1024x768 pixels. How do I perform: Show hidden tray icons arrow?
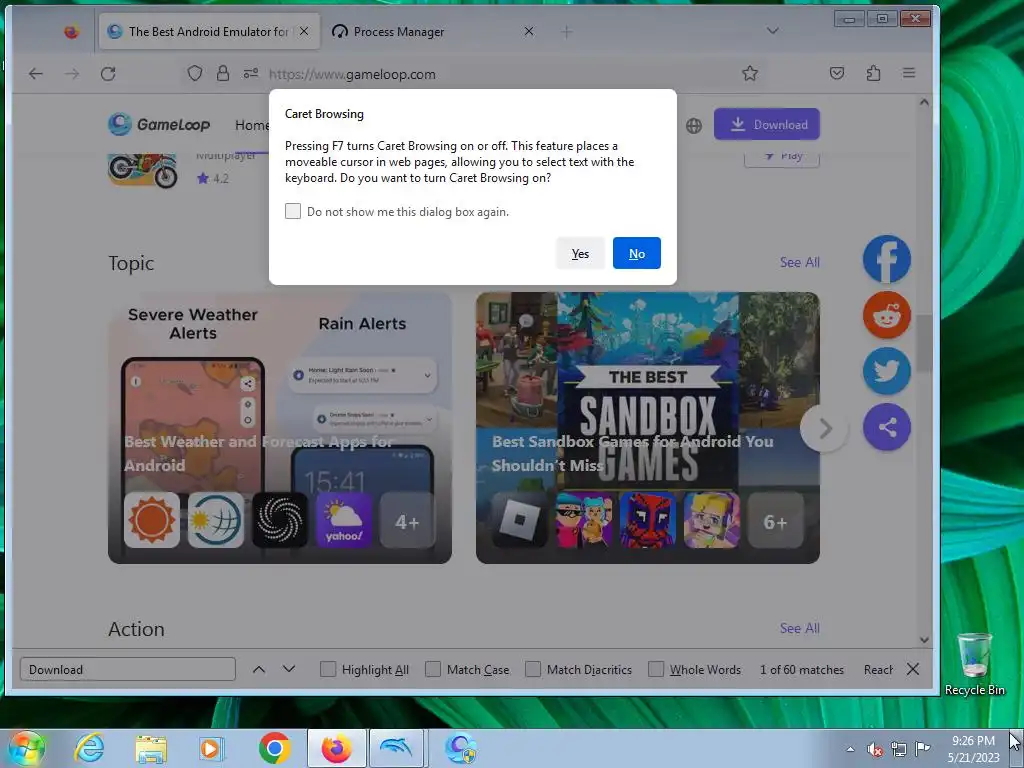(850, 749)
